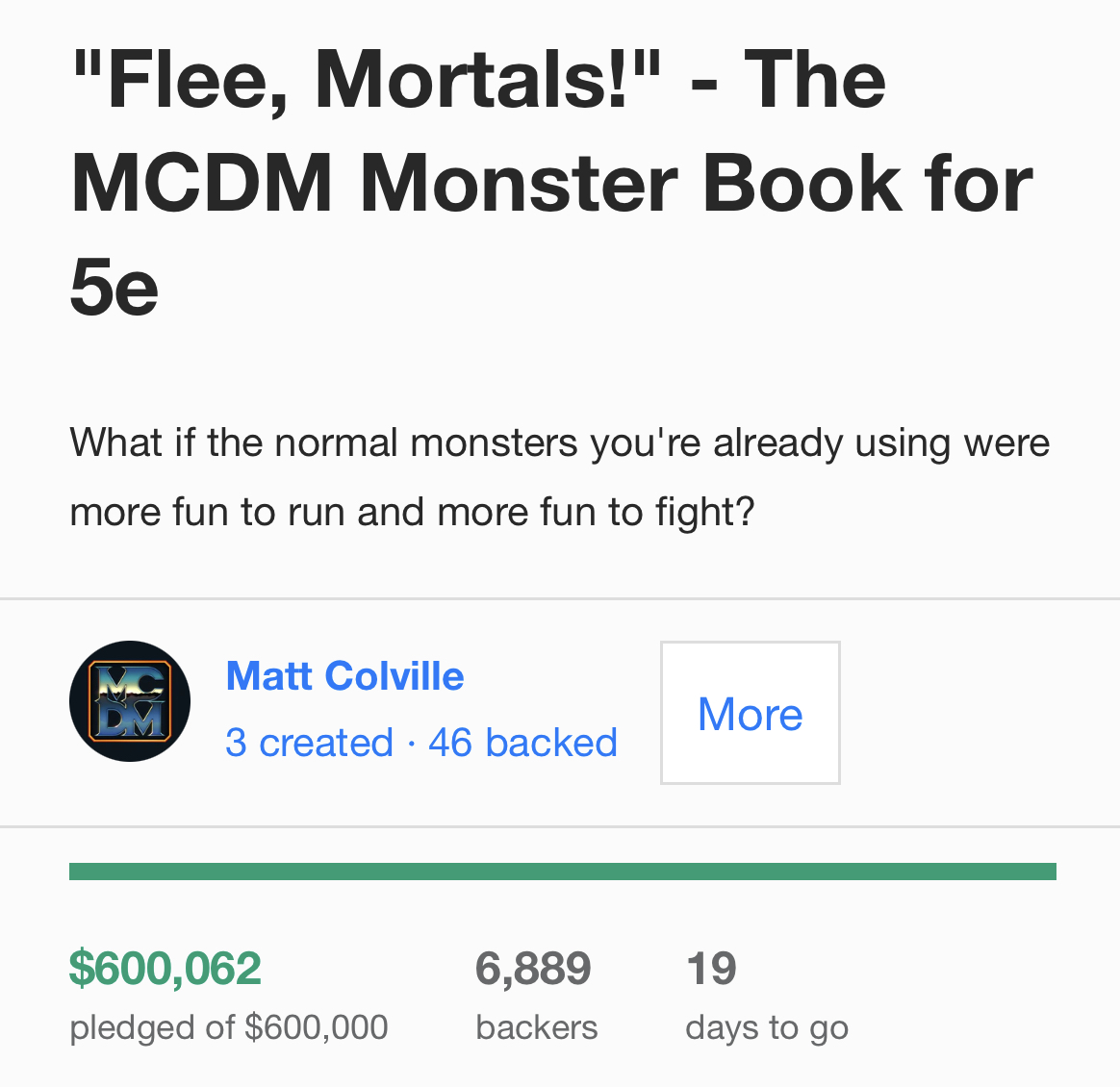
Task: Click the 'days to go' label
Action: 767,1027
